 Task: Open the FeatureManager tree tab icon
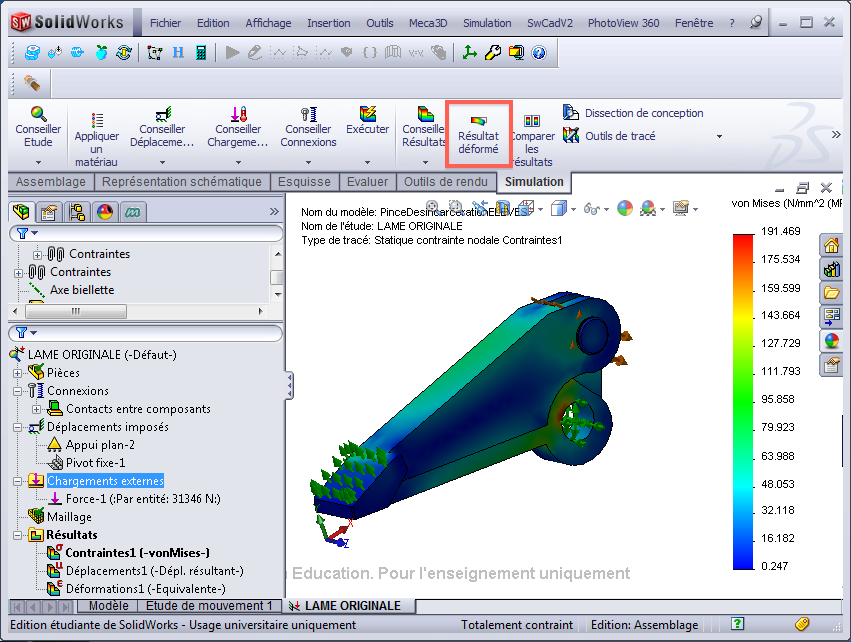22,212
